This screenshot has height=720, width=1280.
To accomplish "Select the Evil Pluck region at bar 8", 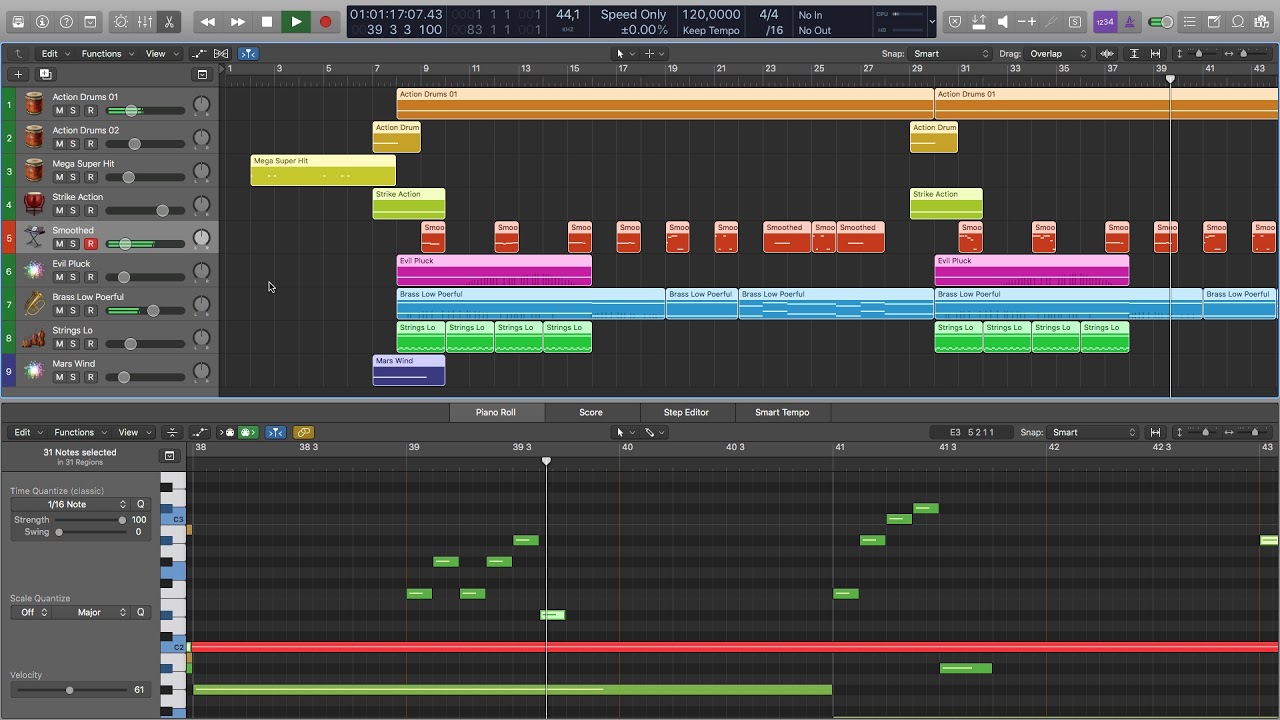I will pos(494,270).
